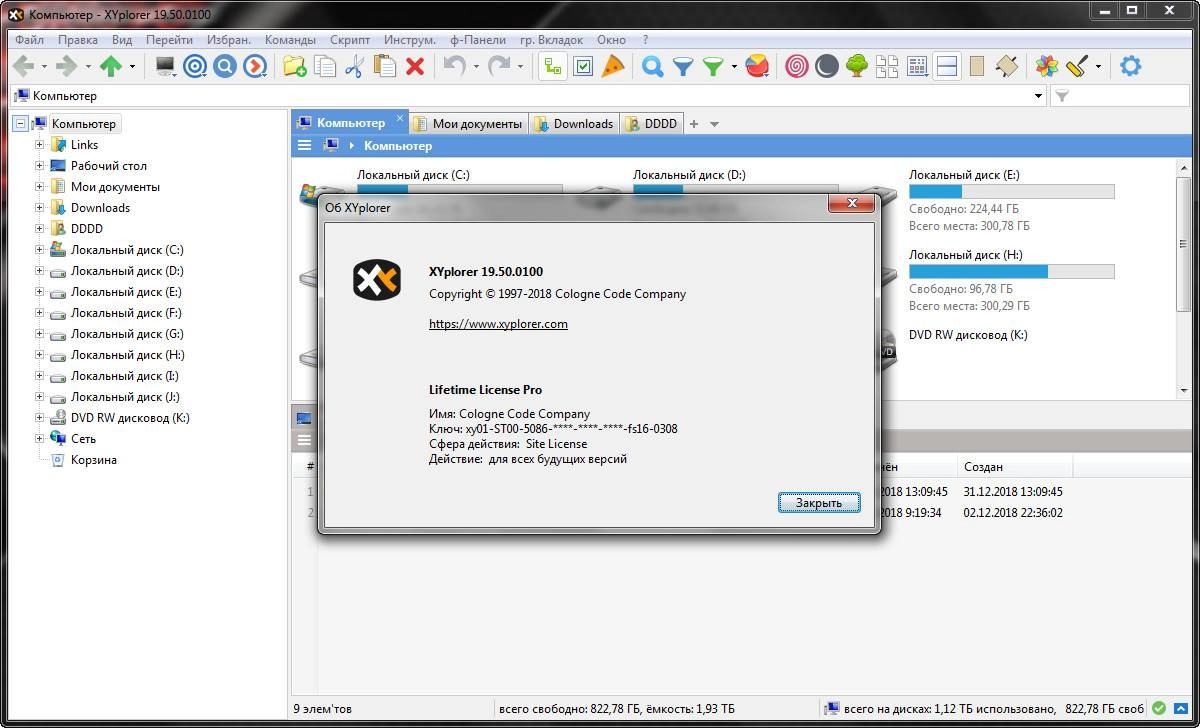This screenshot has width=1200, height=728.
Task: Open the ф-Панели menu
Action: click(478, 40)
